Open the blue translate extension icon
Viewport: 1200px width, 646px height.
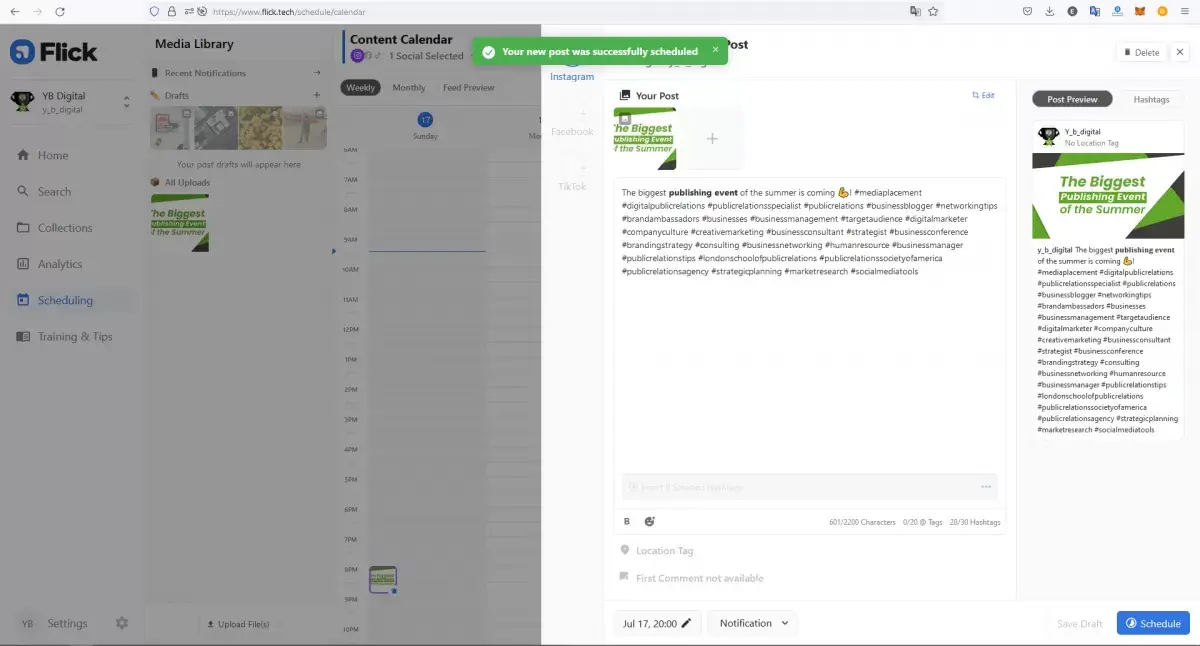coord(1095,11)
